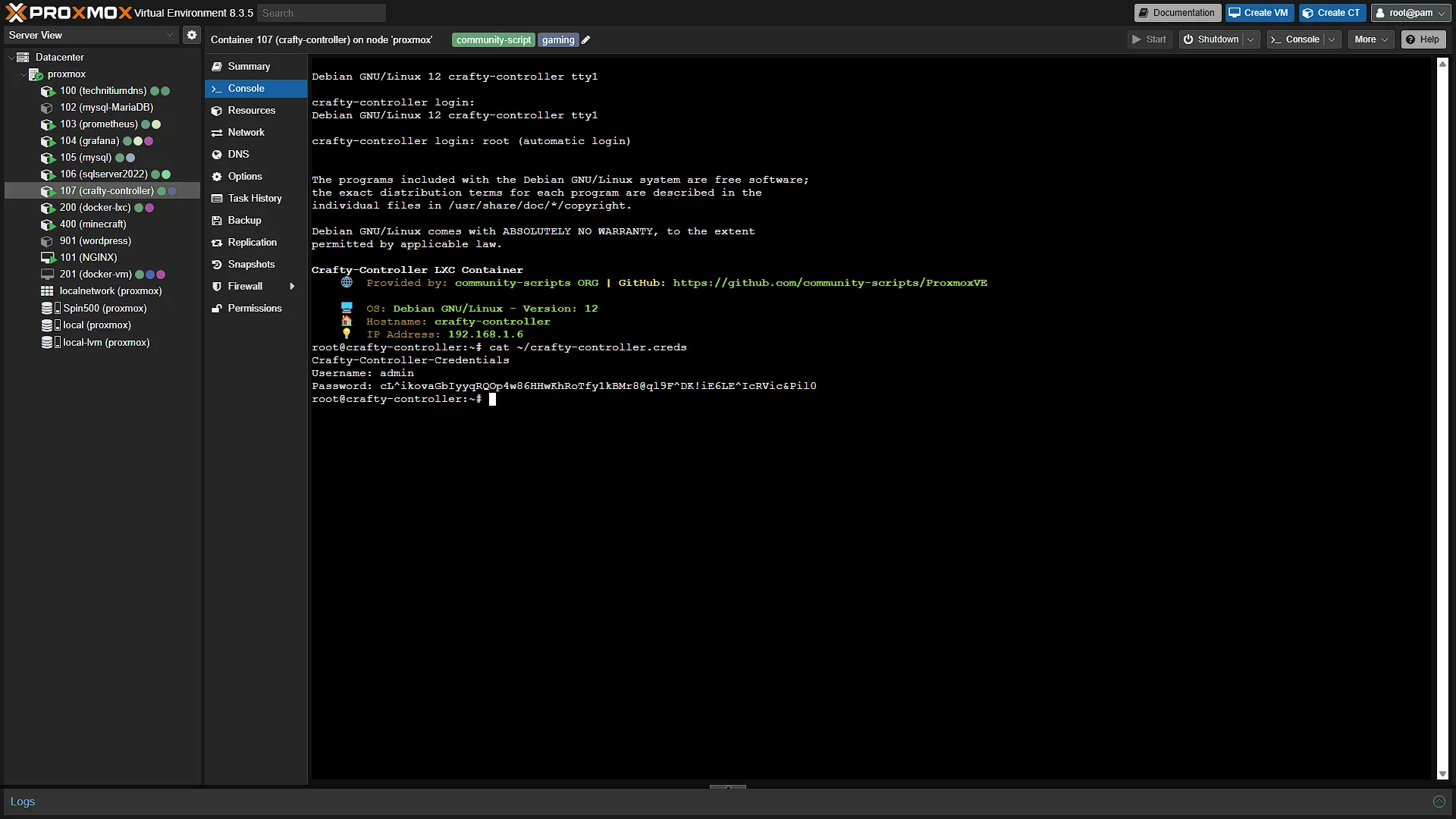
Task: Select container 104 (grafana)
Action: pos(89,141)
